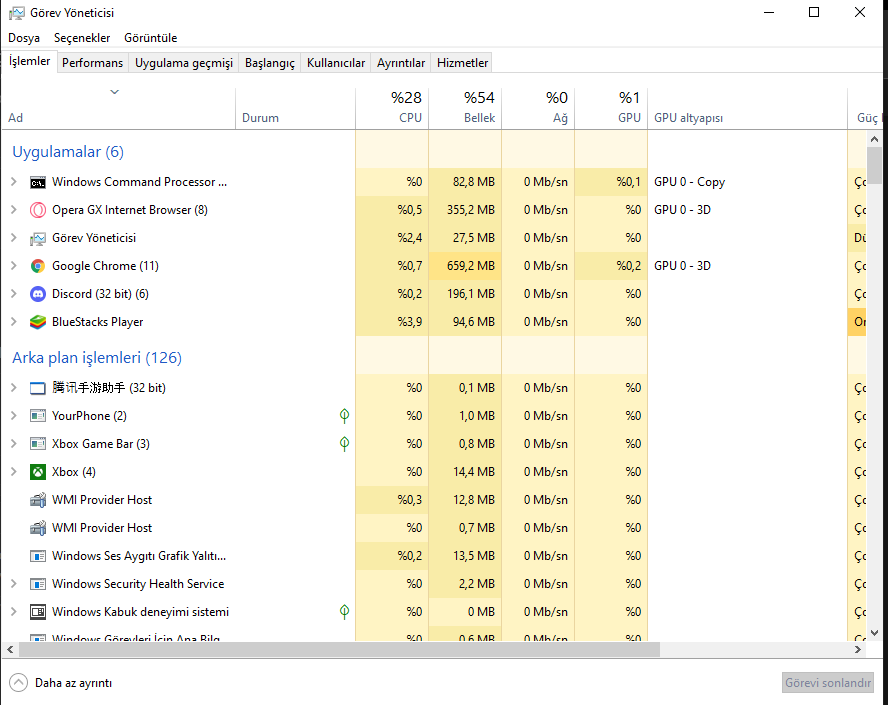Click the Görevi sonlandır button
This screenshot has height=705, width=888.
click(827, 683)
